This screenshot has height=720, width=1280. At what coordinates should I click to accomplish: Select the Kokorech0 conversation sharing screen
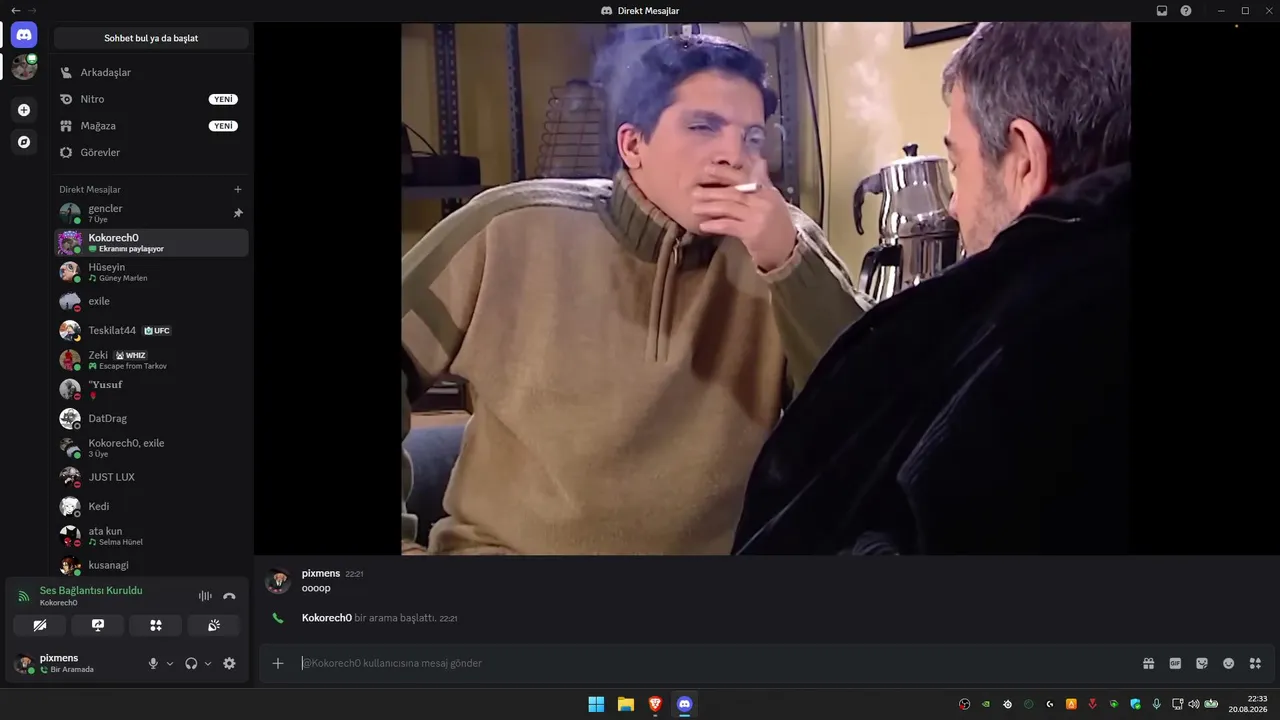tap(151, 242)
